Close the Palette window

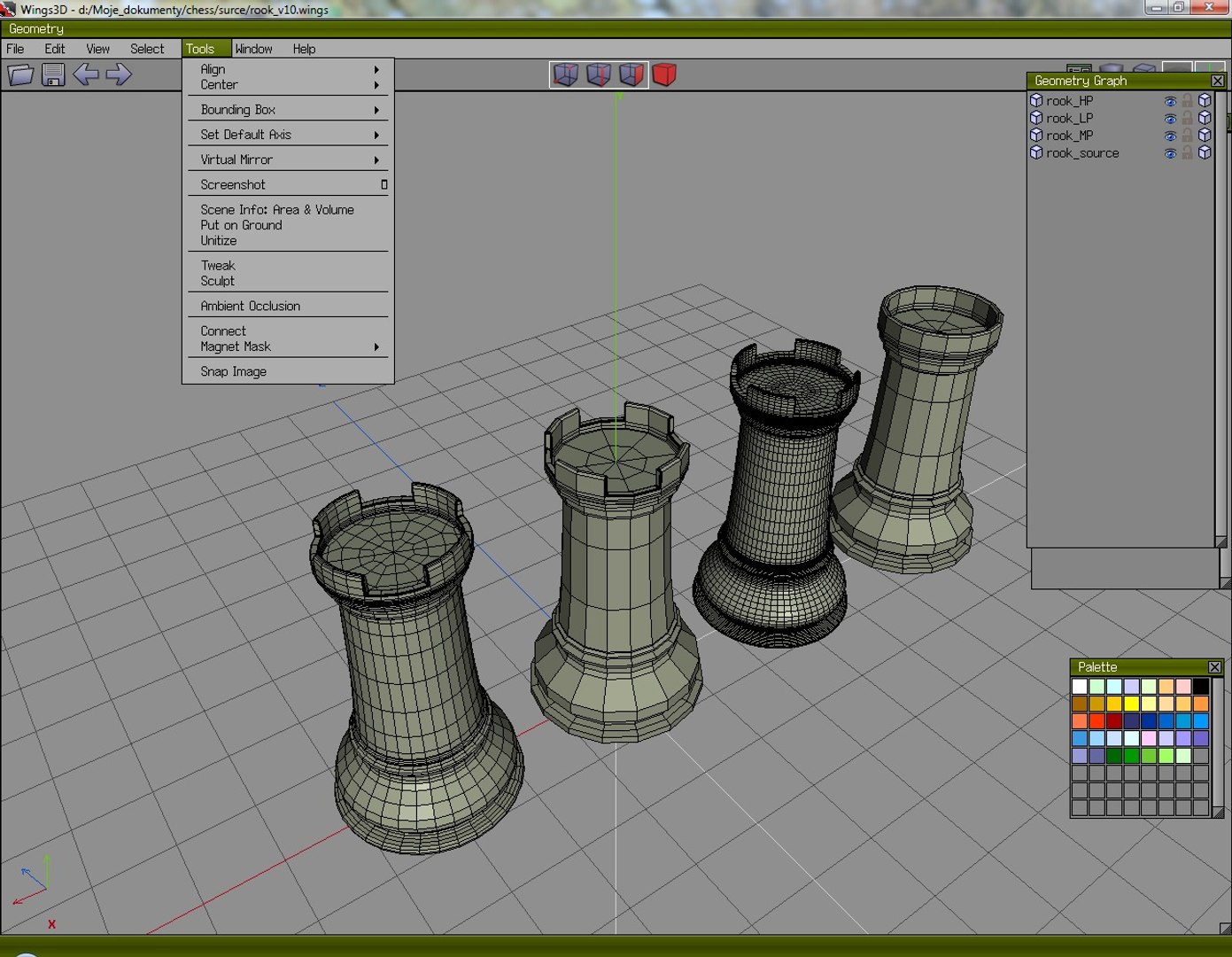pos(1214,666)
